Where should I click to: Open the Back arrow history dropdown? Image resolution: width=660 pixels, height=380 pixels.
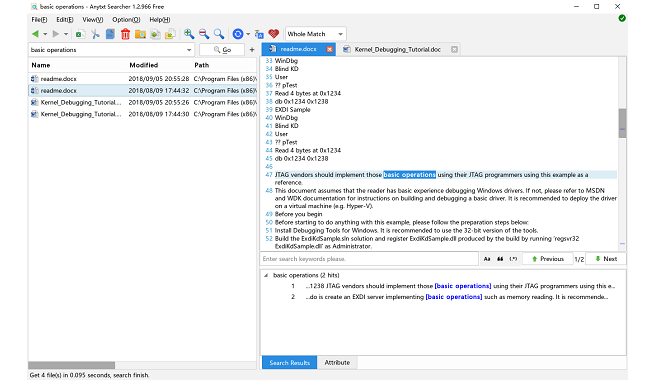pyautogui.click(x=45, y=34)
